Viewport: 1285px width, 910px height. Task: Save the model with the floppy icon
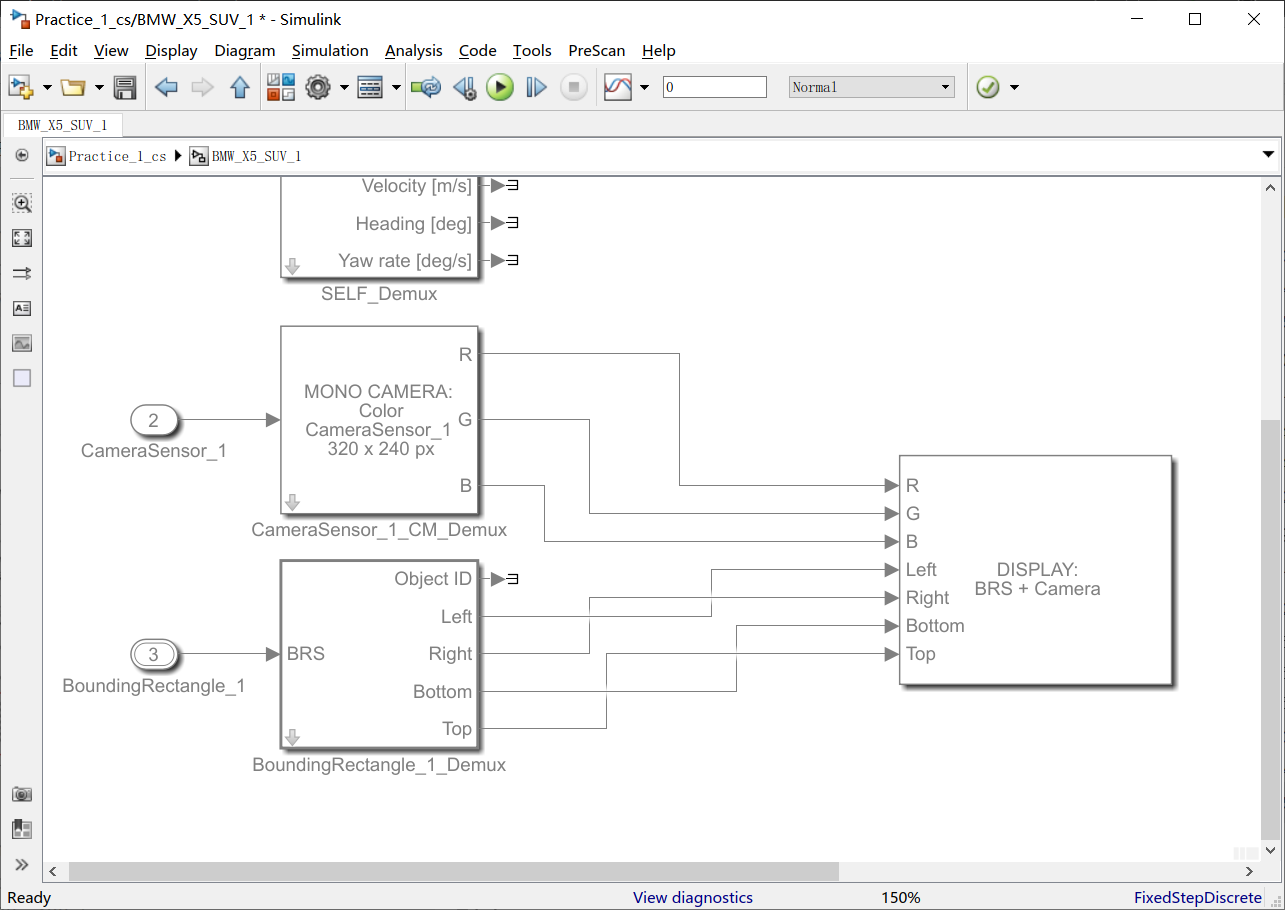(x=125, y=88)
